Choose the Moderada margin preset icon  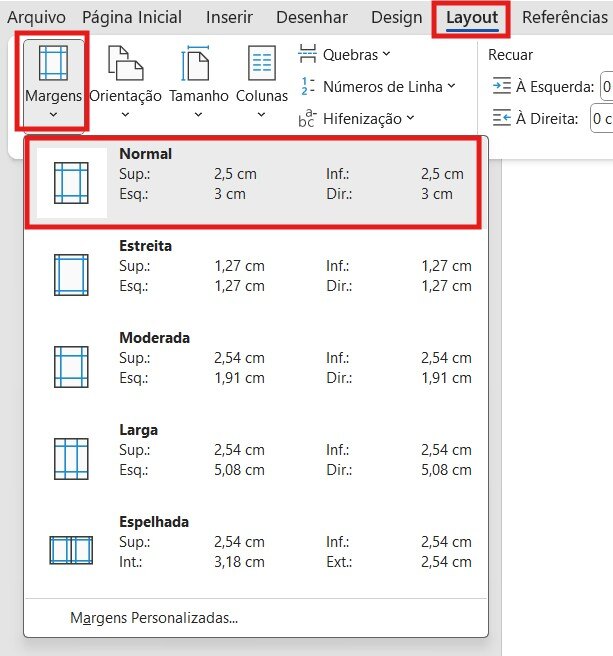click(71, 366)
